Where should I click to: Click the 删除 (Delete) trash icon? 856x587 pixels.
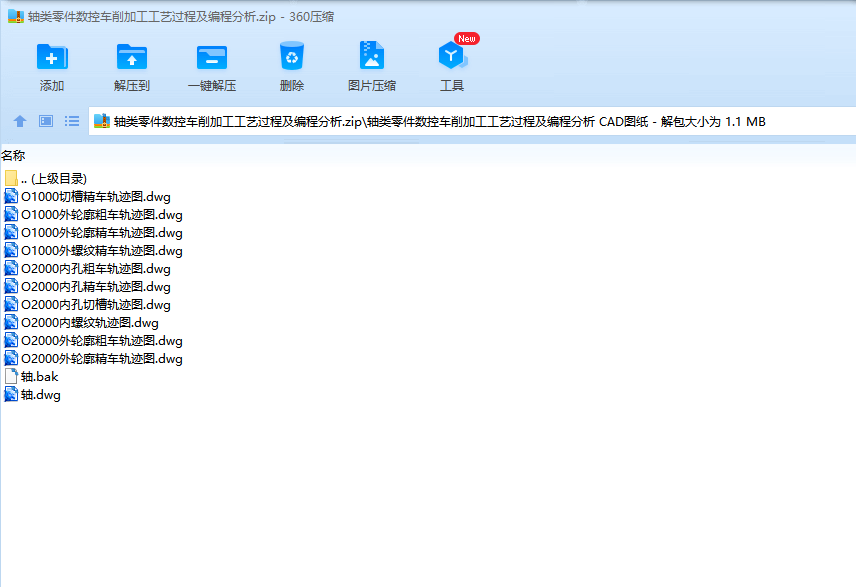(x=292, y=56)
